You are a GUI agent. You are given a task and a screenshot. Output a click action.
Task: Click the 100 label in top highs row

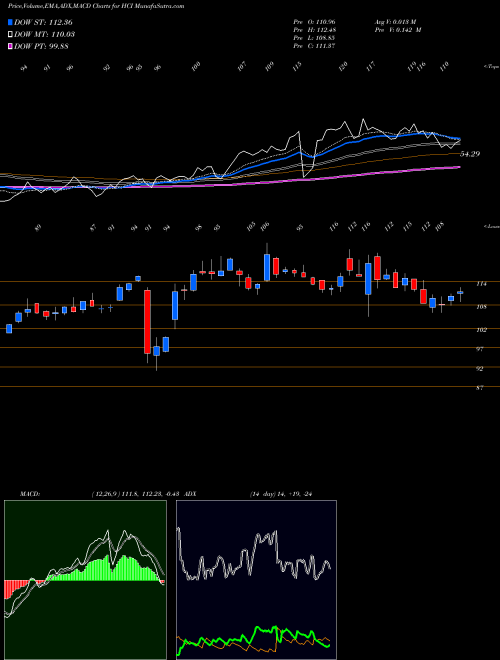point(196,67)
